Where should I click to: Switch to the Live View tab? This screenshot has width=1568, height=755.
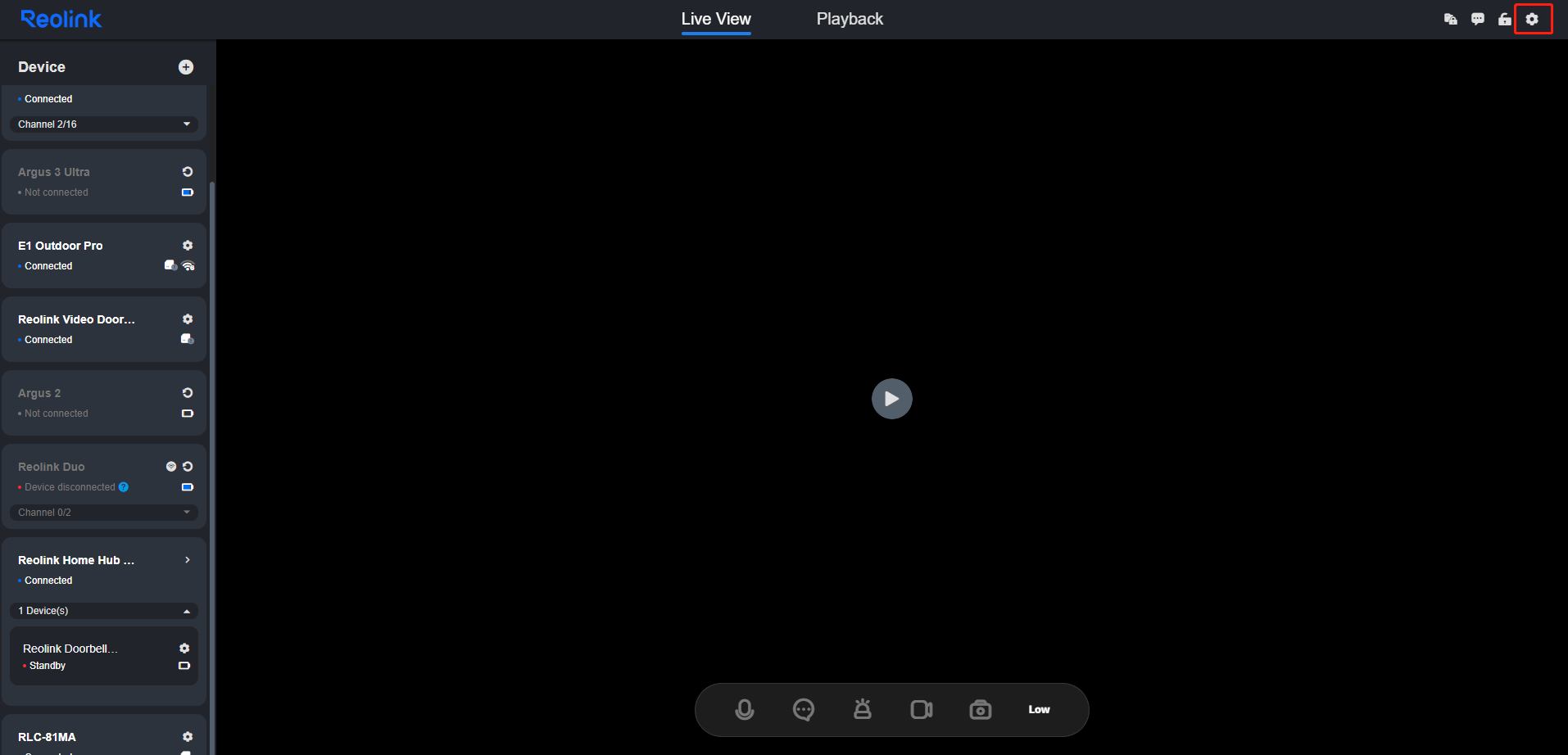[716, 19]
